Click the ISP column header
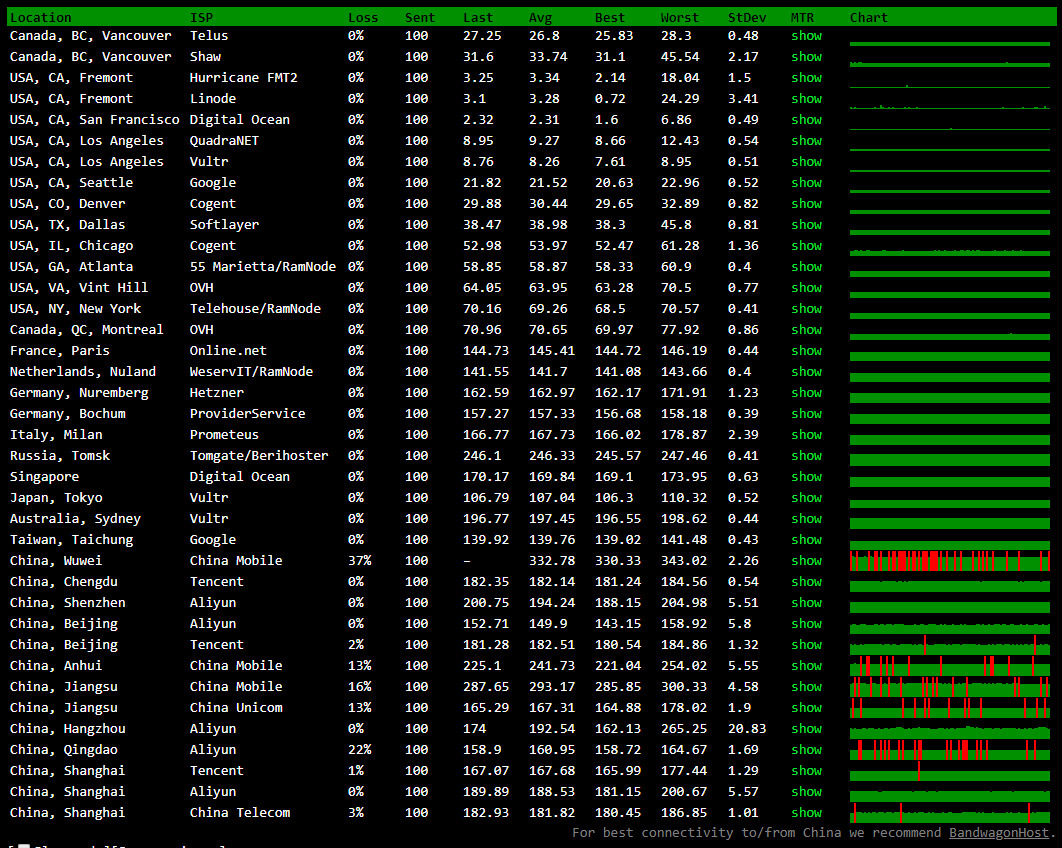Image resolution: width=1062 pixels, height=848 pixels. click(201, 18)
